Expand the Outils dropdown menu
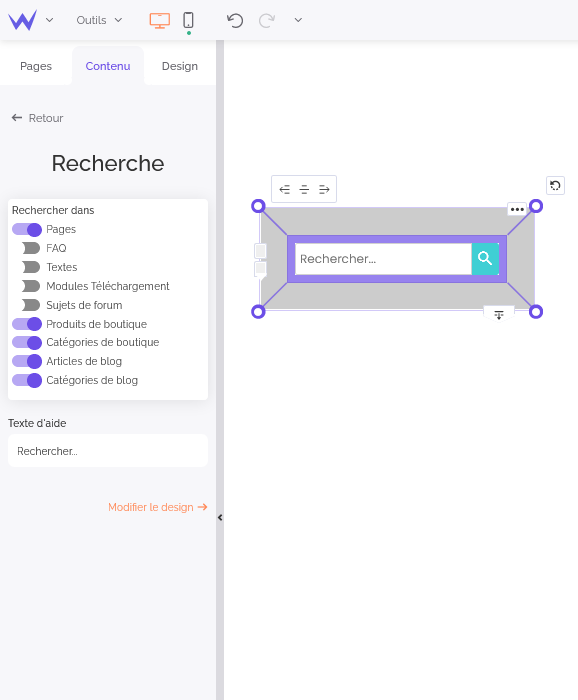578x700 pixels. (x=99, y=20)
